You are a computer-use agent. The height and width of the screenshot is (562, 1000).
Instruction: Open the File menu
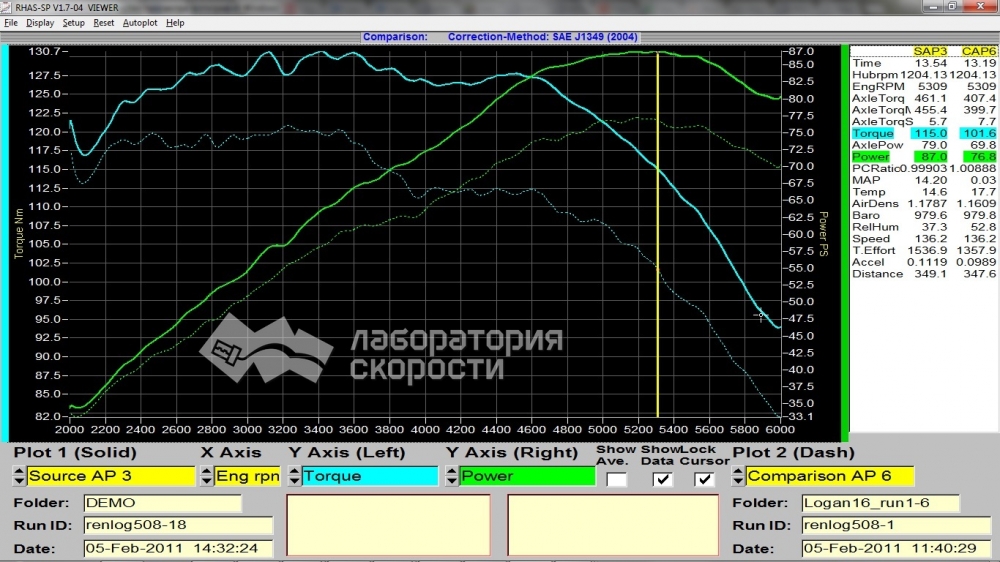11,23
